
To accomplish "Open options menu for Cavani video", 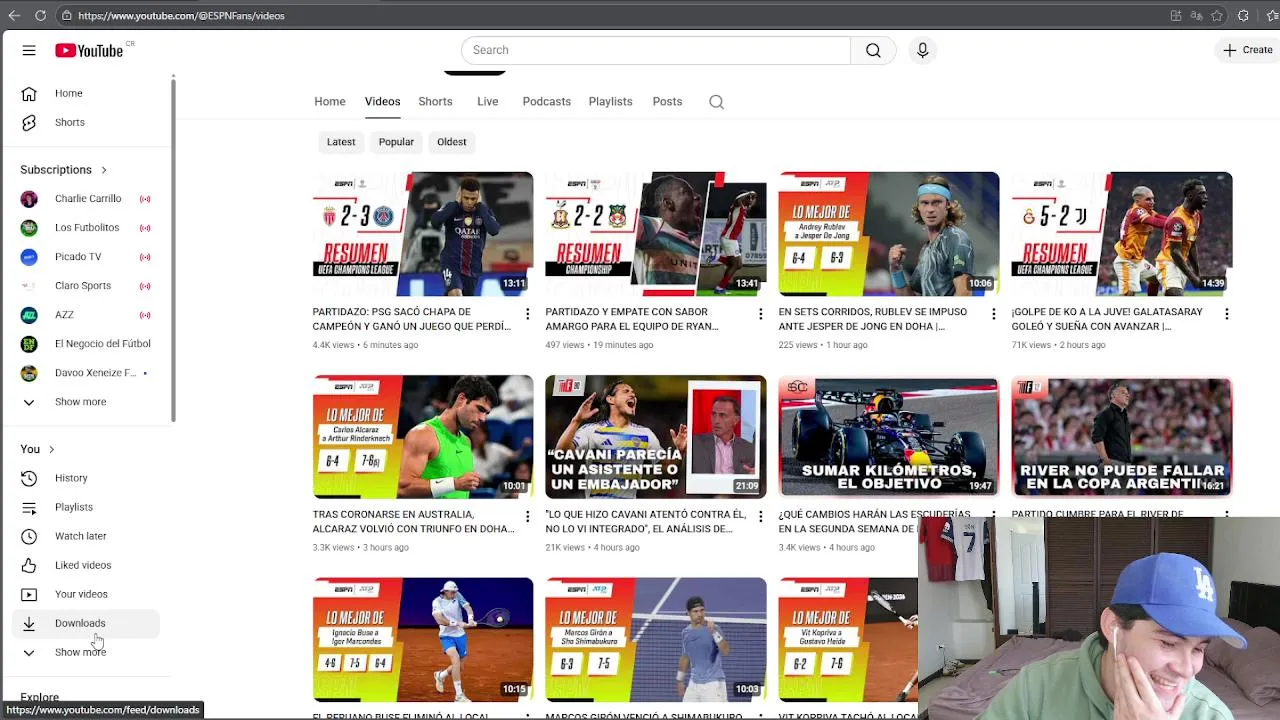I will click(760, 517).
